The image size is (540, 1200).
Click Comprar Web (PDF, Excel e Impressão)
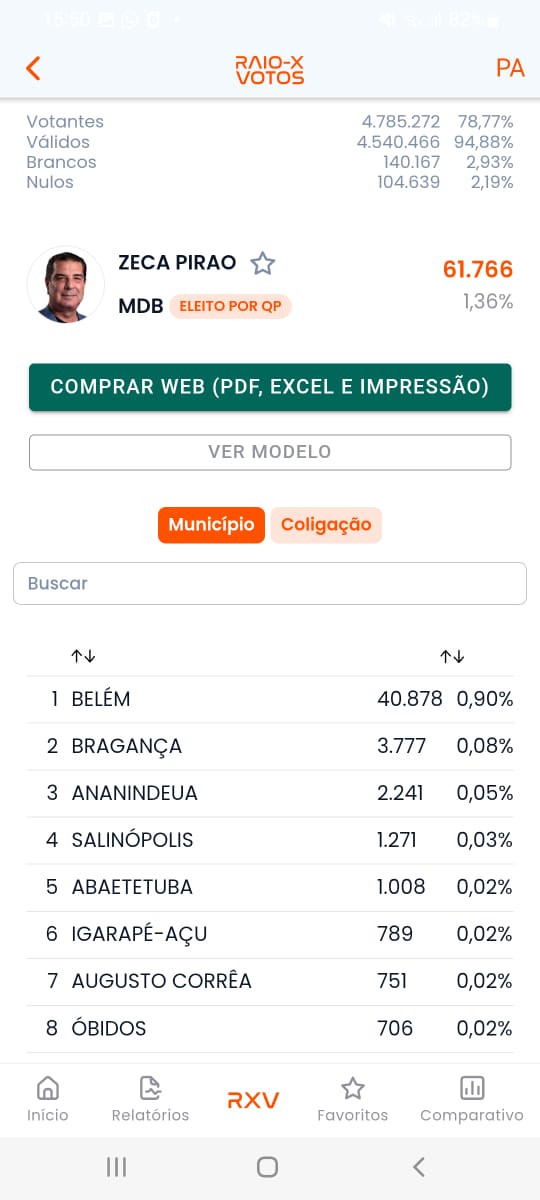(270, 387)
